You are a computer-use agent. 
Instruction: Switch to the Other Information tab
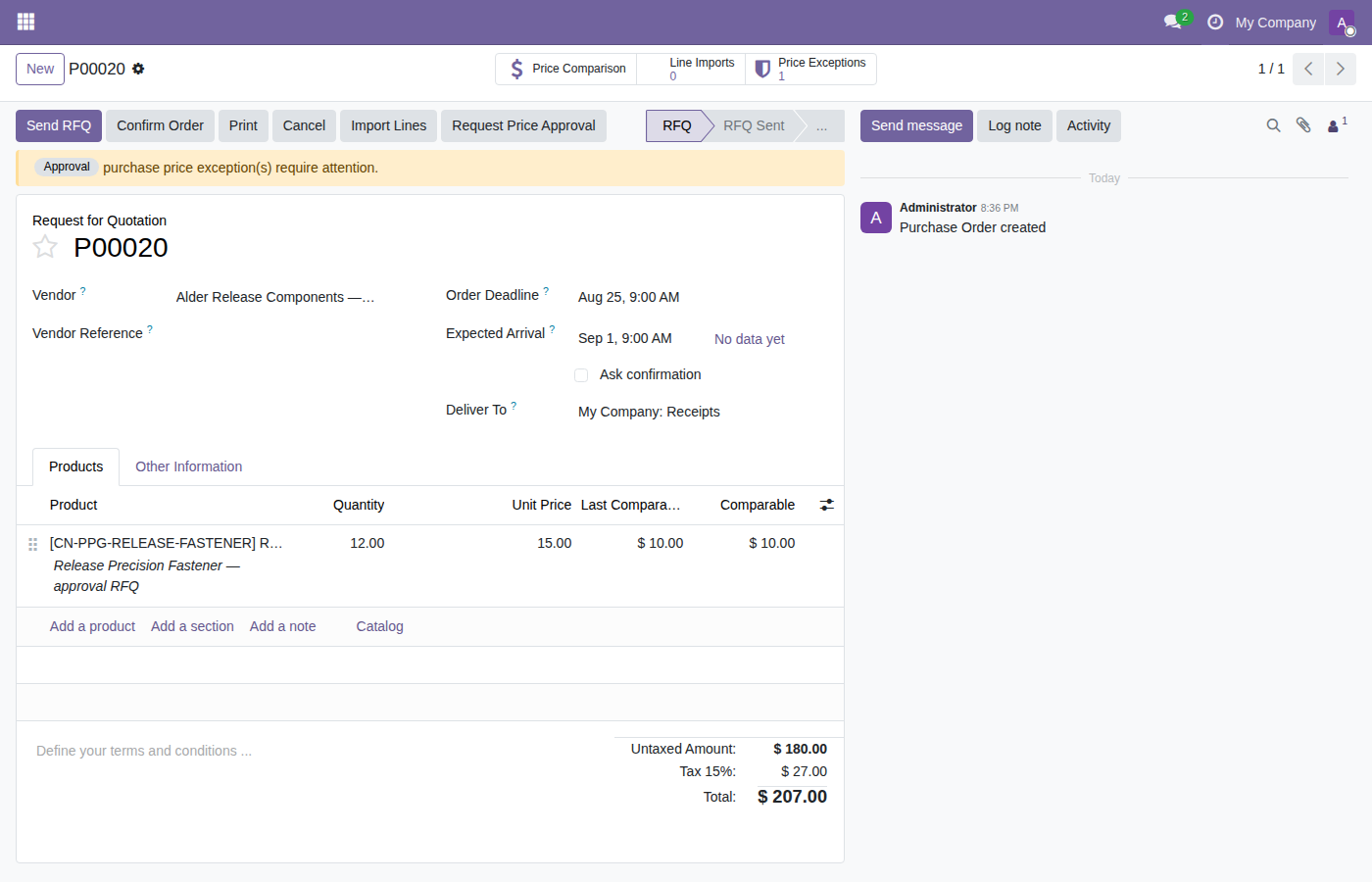188,466
